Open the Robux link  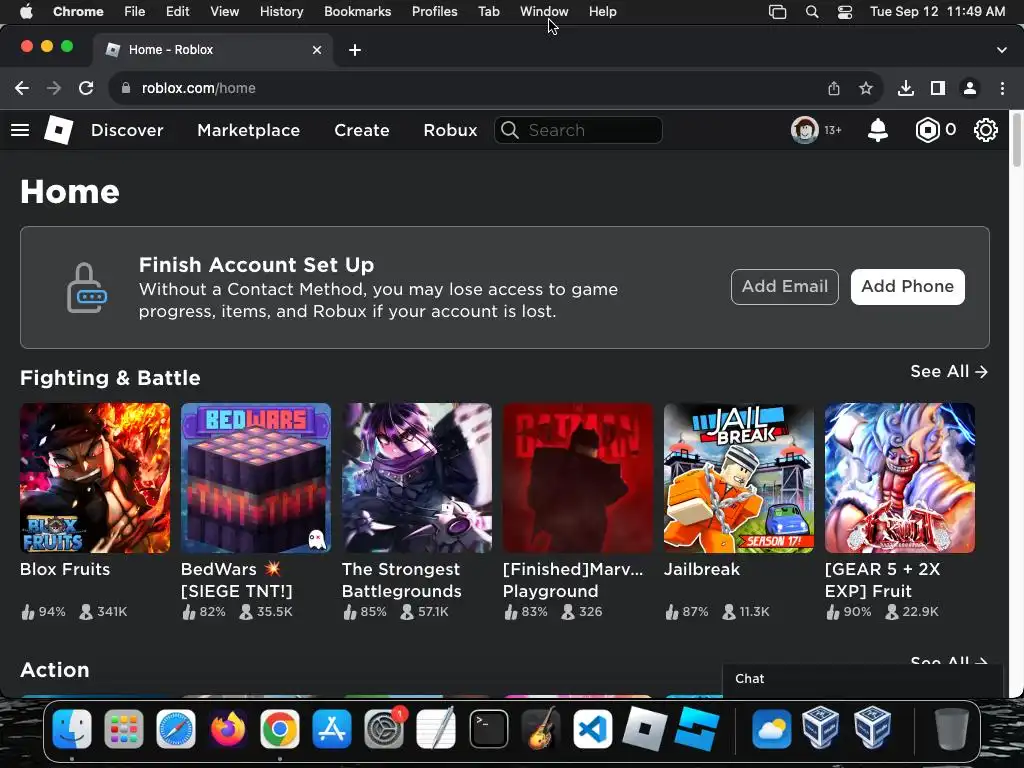coord(451,130)
